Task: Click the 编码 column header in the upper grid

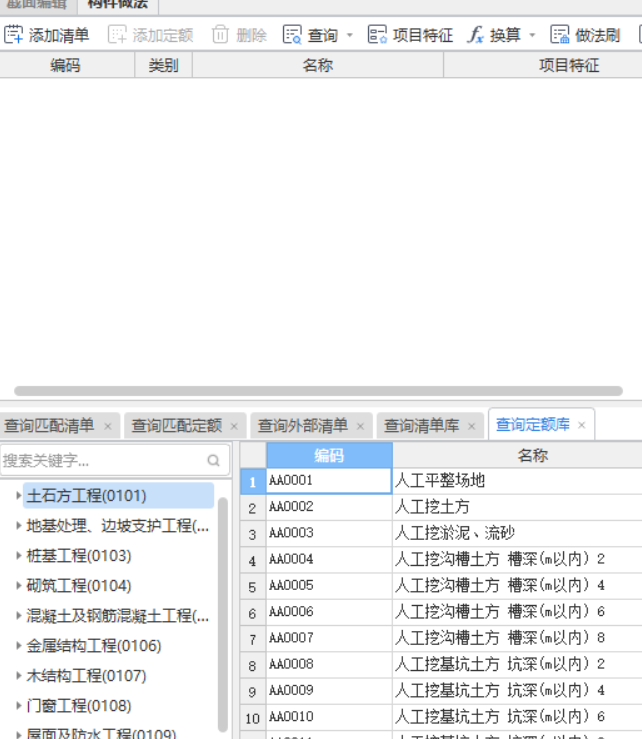Action: pyautogui.click(x=67, y=65)
